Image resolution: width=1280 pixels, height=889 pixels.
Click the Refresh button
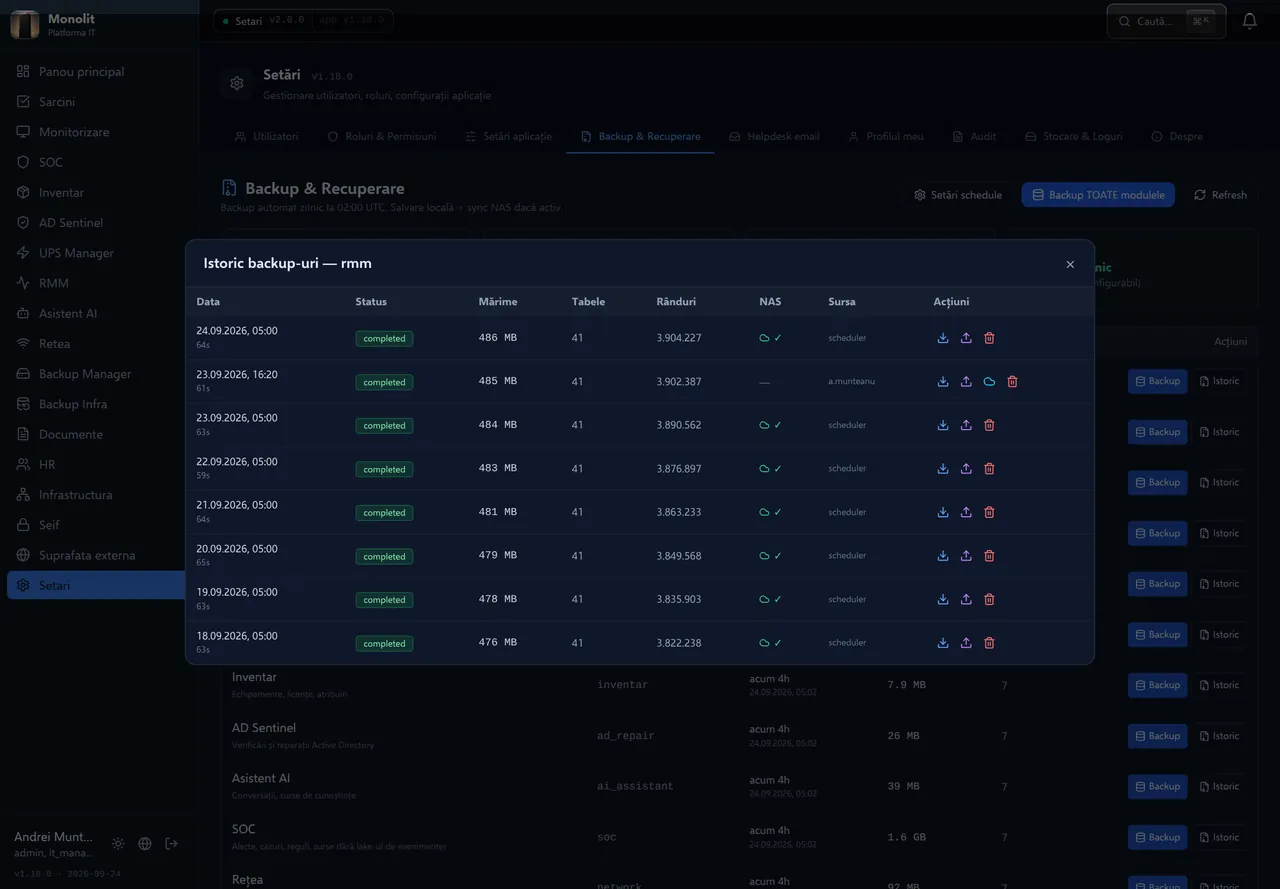click(1220, 195)
